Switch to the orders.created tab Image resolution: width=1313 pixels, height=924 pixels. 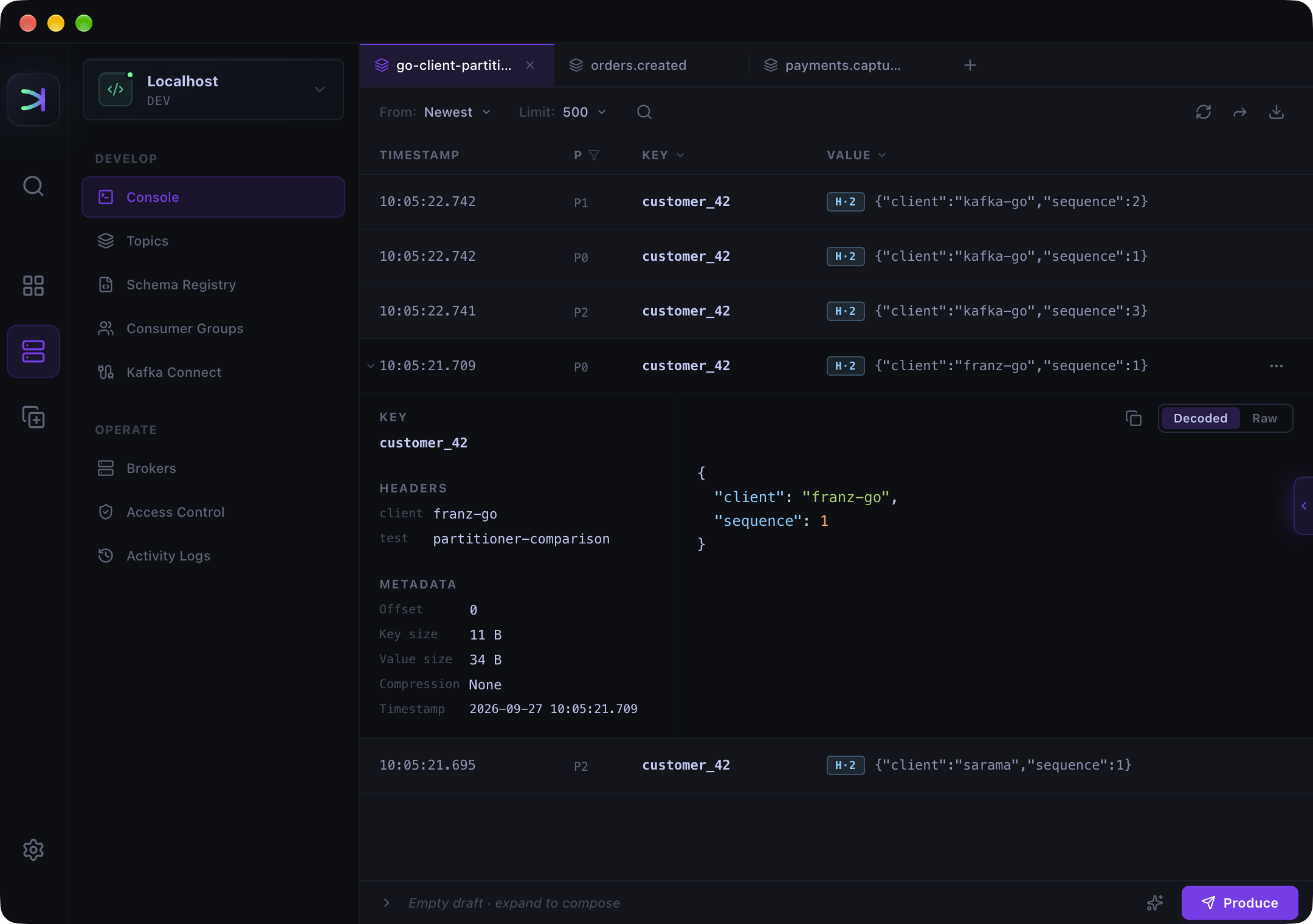click(x=652, y=65)
